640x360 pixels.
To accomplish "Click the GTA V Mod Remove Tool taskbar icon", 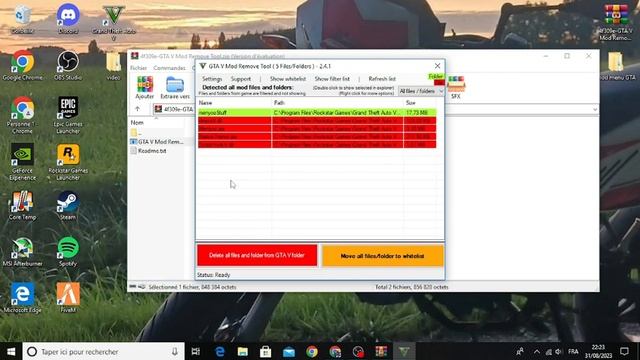I will (x=404, y=351).
